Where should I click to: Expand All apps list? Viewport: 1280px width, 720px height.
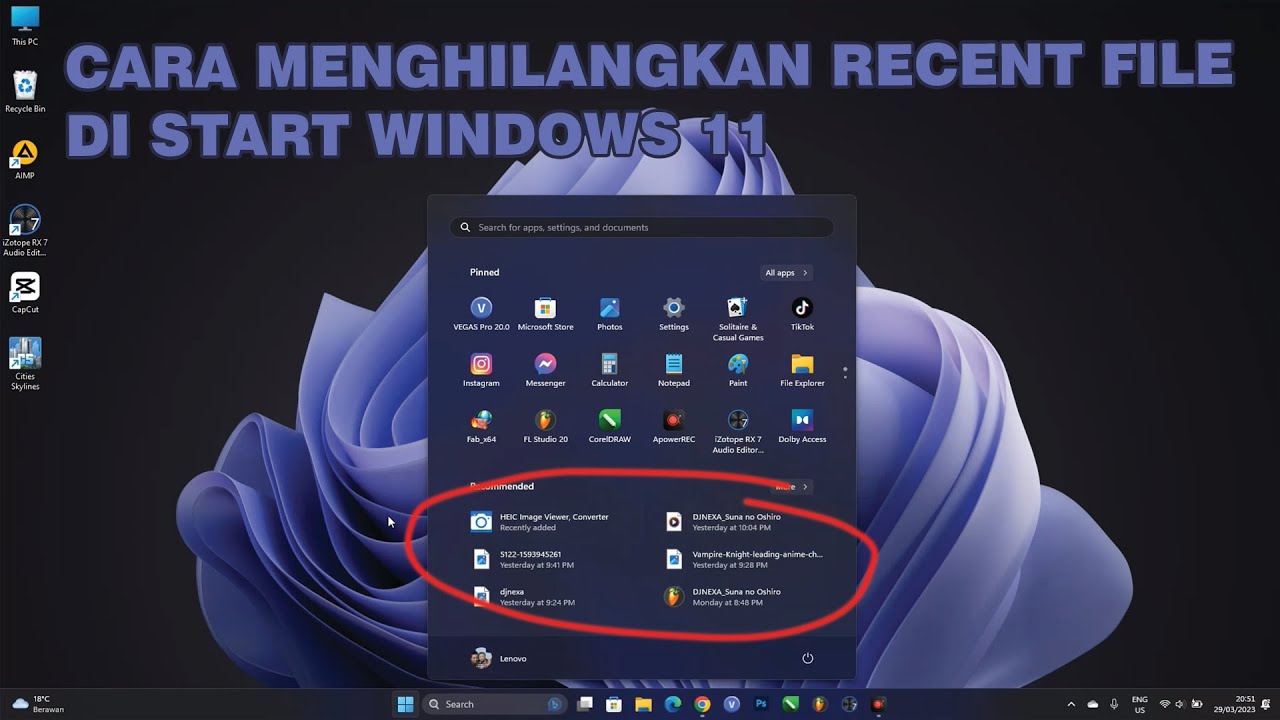coord(786,272)
